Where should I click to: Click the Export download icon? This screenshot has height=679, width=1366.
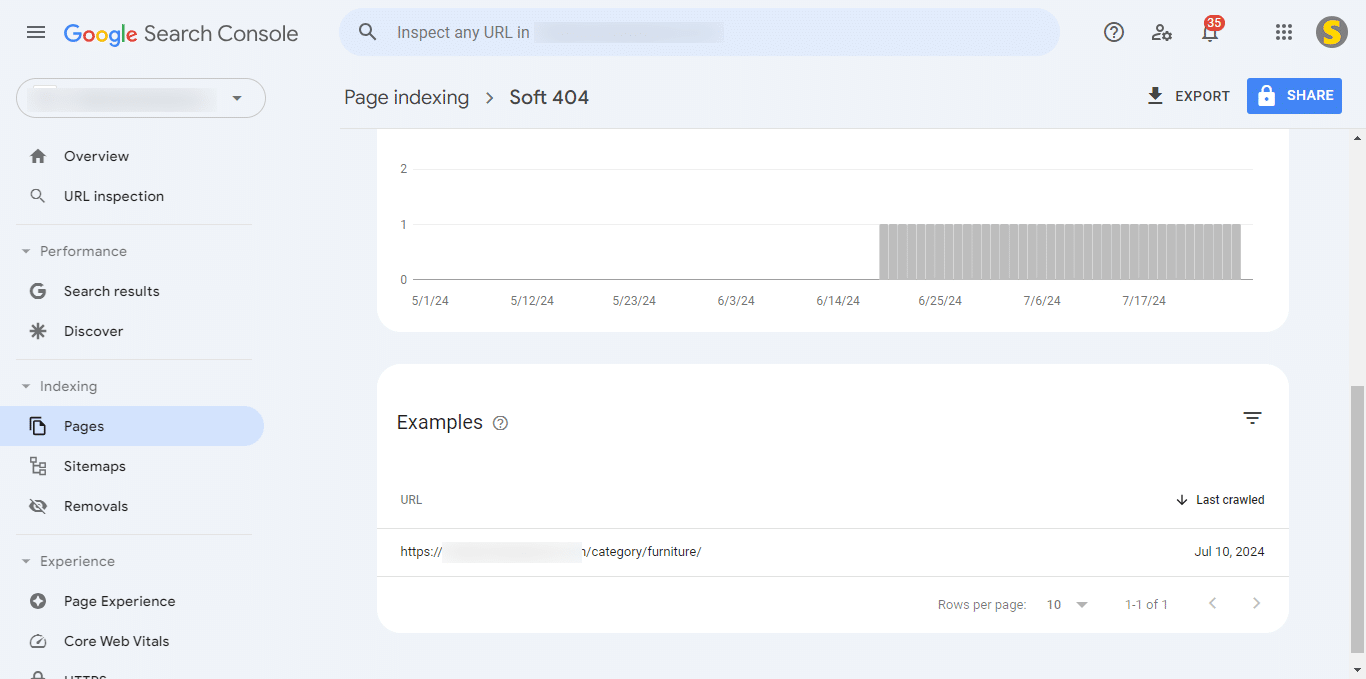tap(1155, 96)
